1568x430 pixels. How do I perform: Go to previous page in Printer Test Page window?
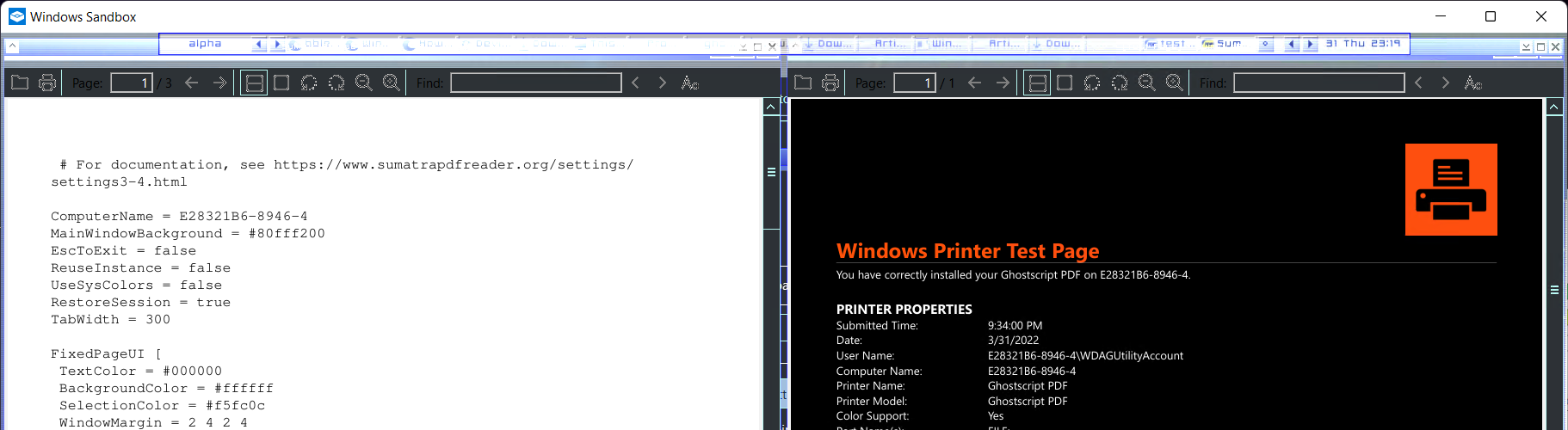point(975,83)
